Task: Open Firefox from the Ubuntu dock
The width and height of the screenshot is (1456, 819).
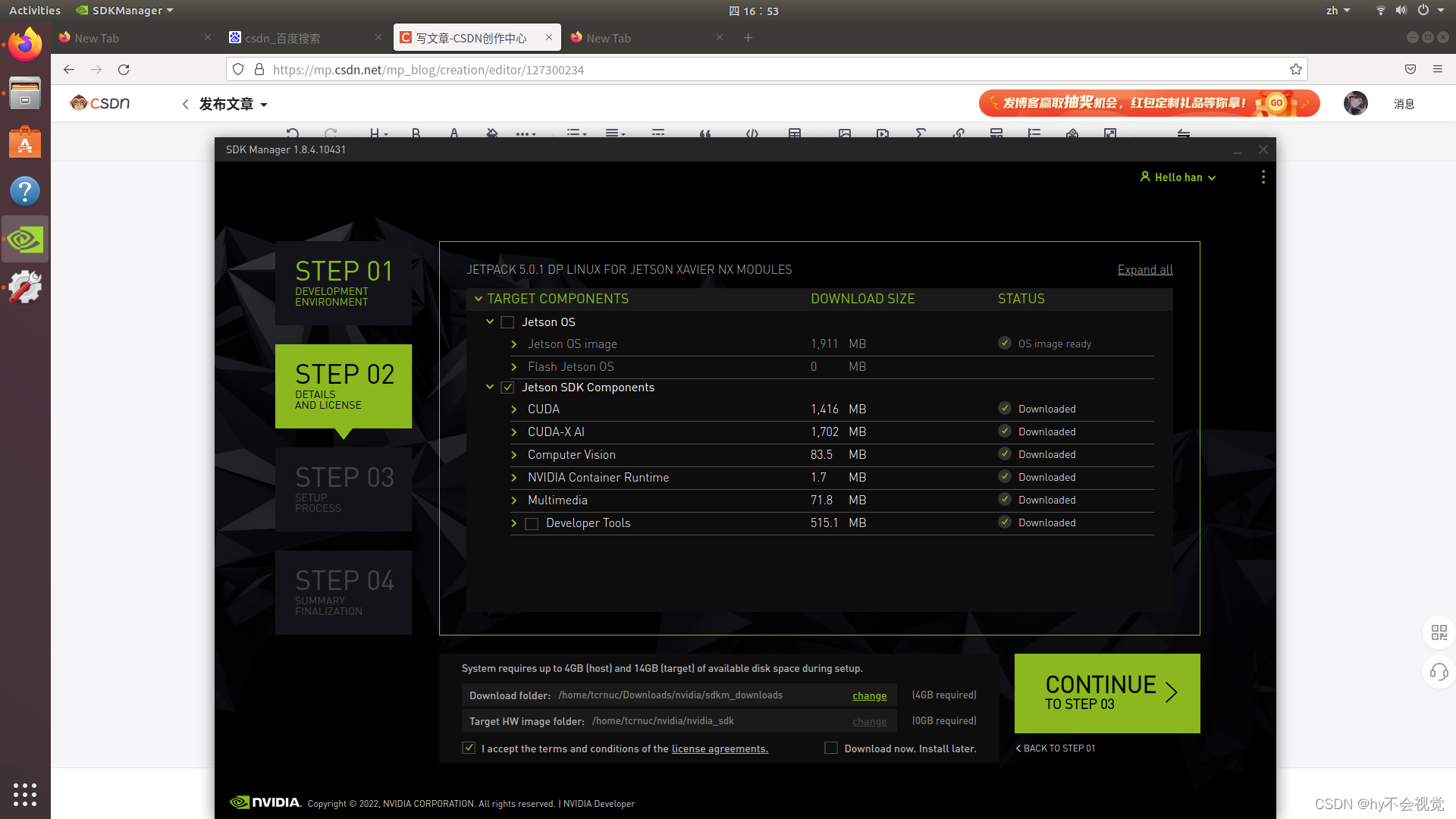Action: coord(25,45)
